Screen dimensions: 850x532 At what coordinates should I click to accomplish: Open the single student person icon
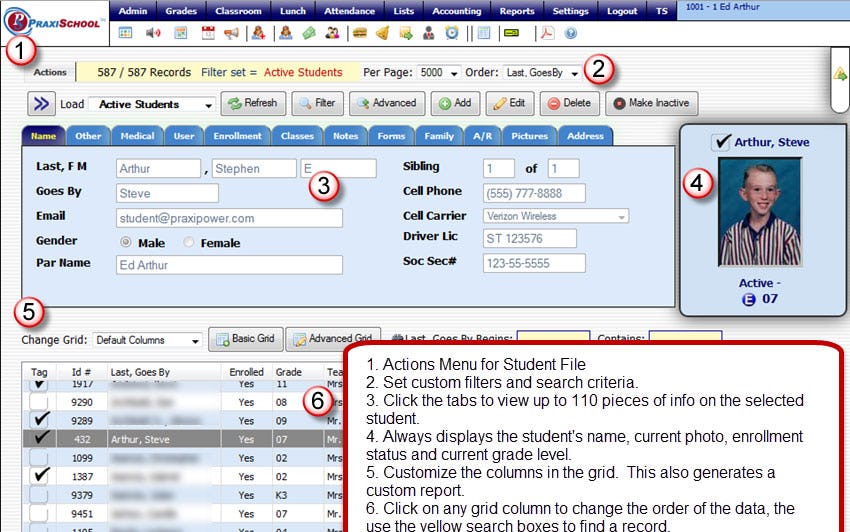286,33
